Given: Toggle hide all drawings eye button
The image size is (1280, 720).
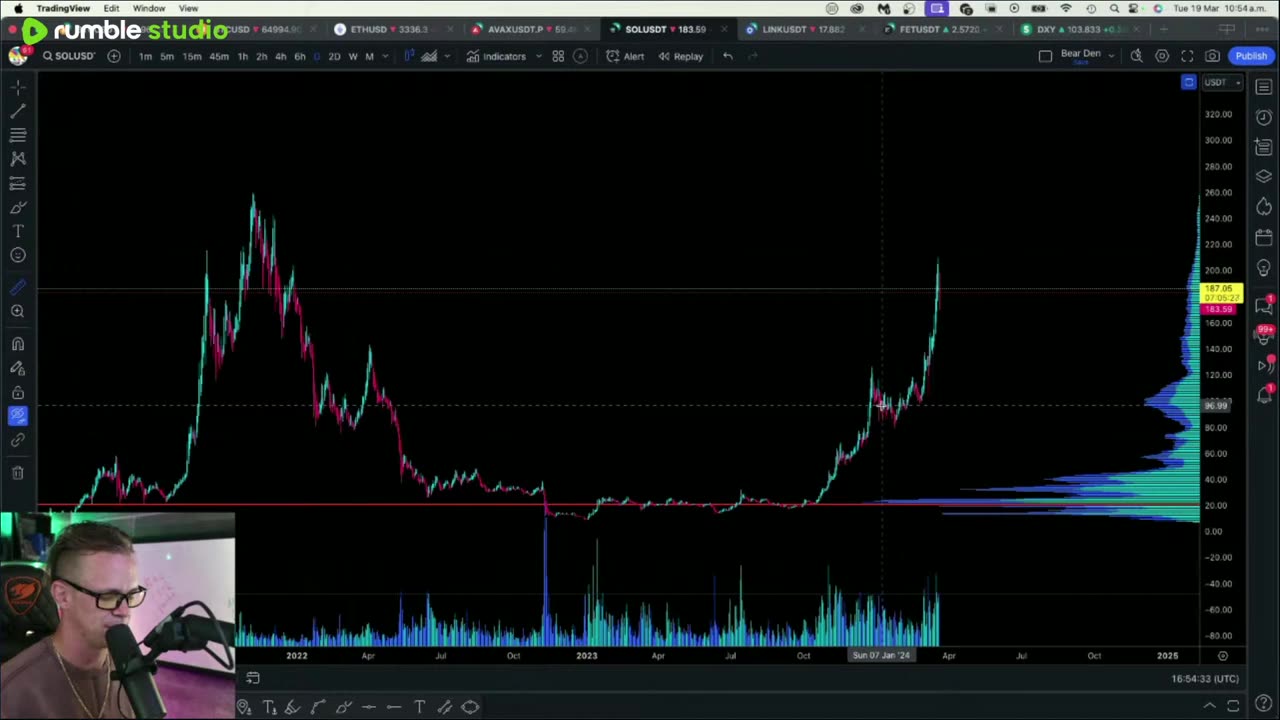Looking at the screenshot, I should (18, 416).
